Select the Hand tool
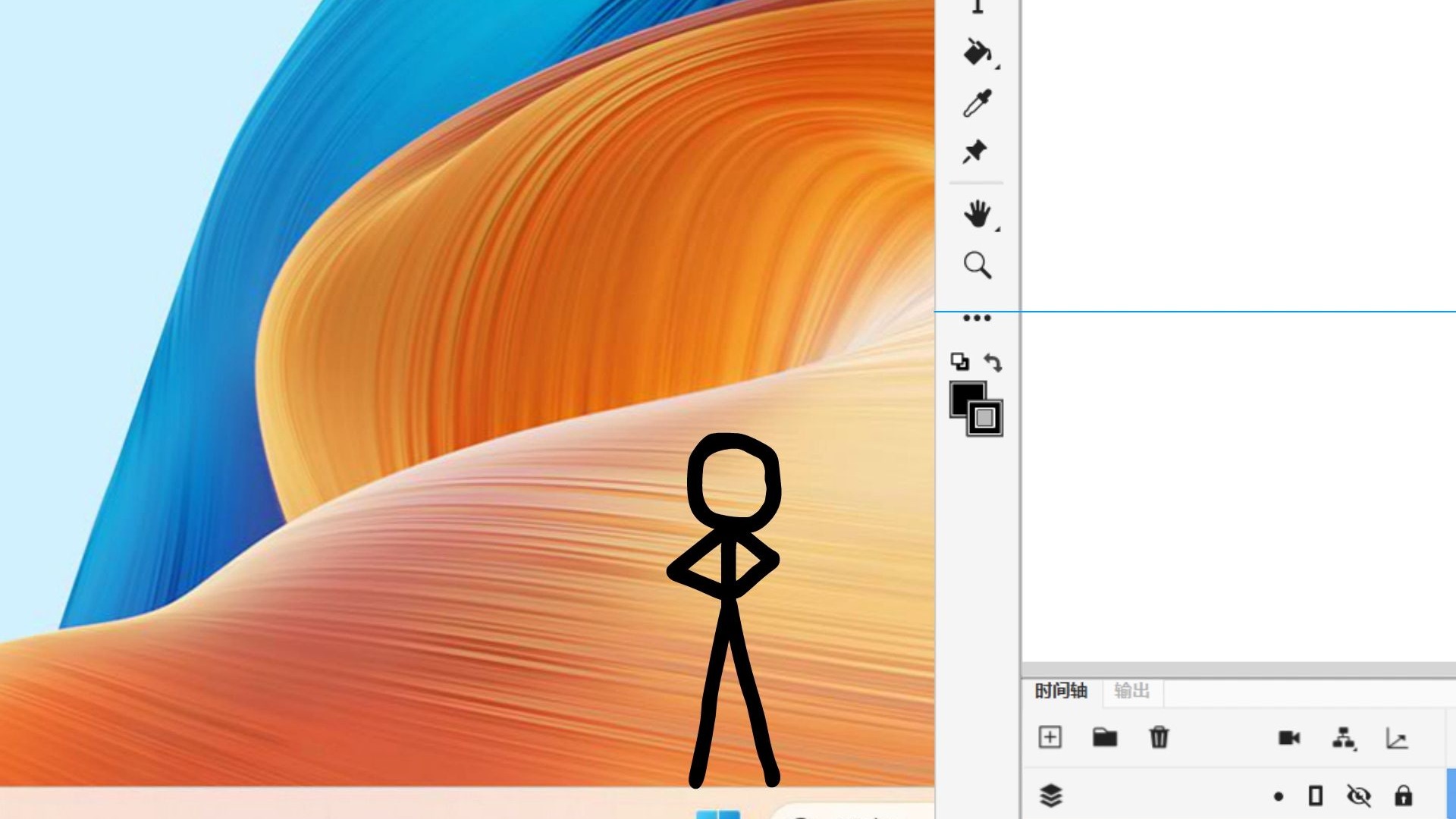 [977, 215]
